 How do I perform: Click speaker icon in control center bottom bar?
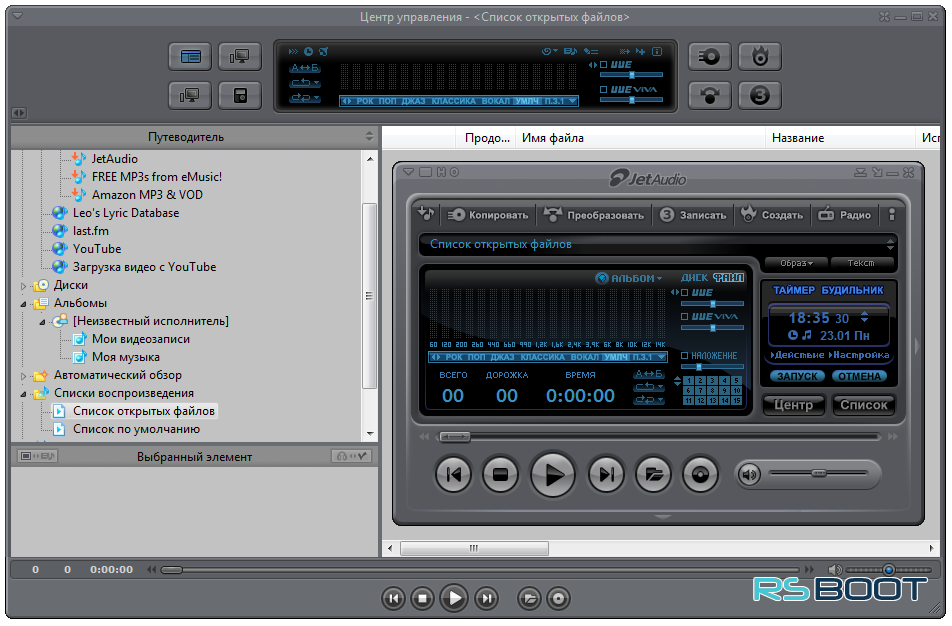pyautogui.click(x=835, y=570)
